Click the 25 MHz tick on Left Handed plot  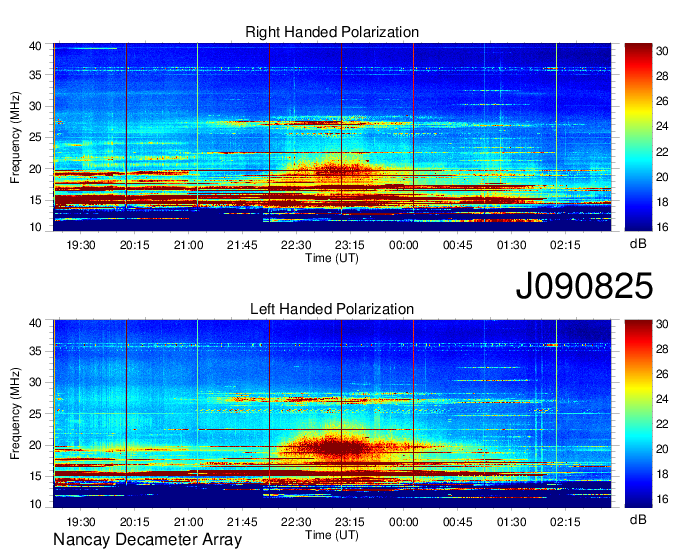[35, 414]
